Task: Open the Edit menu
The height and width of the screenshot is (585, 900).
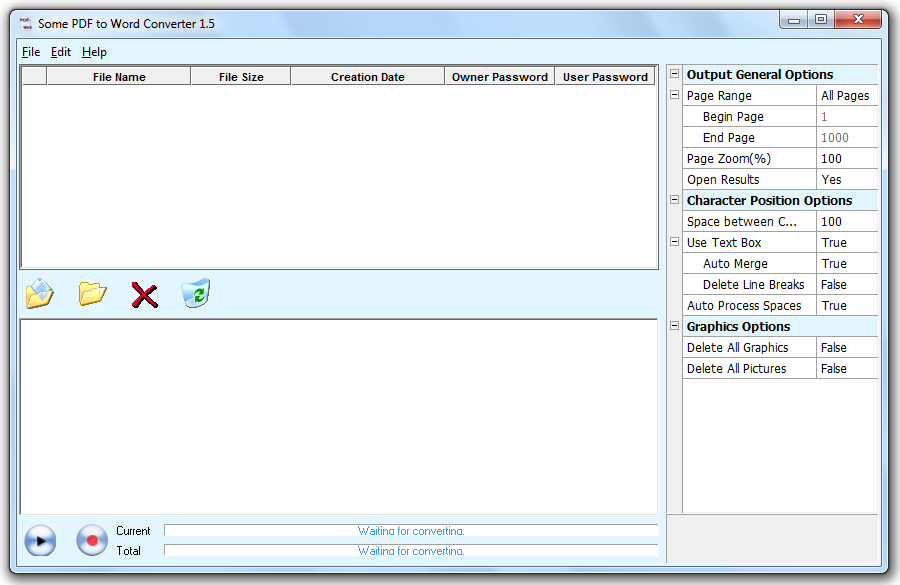Action: (61, 52)
